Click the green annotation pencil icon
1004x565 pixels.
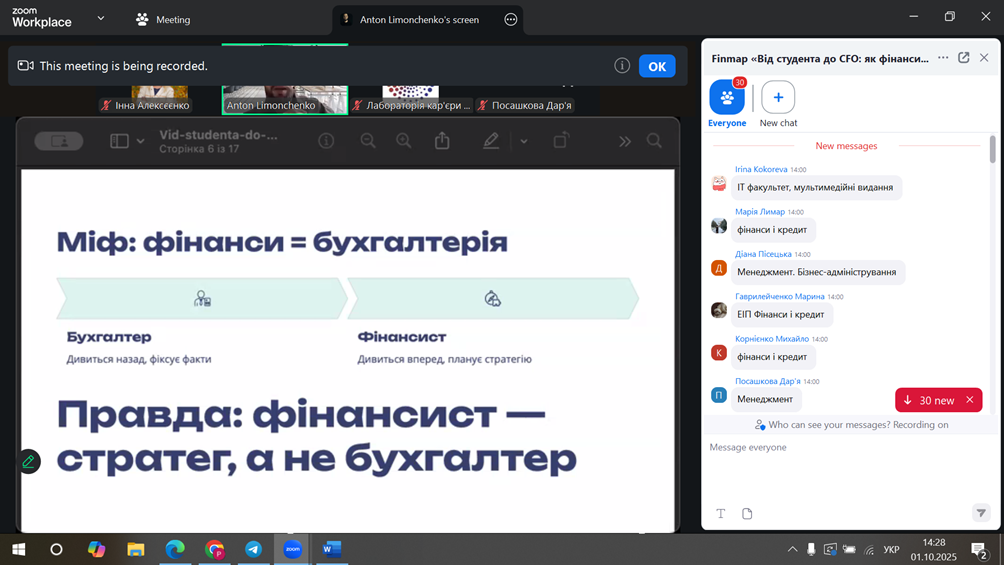pyautogui.click(x=29, y=461)
